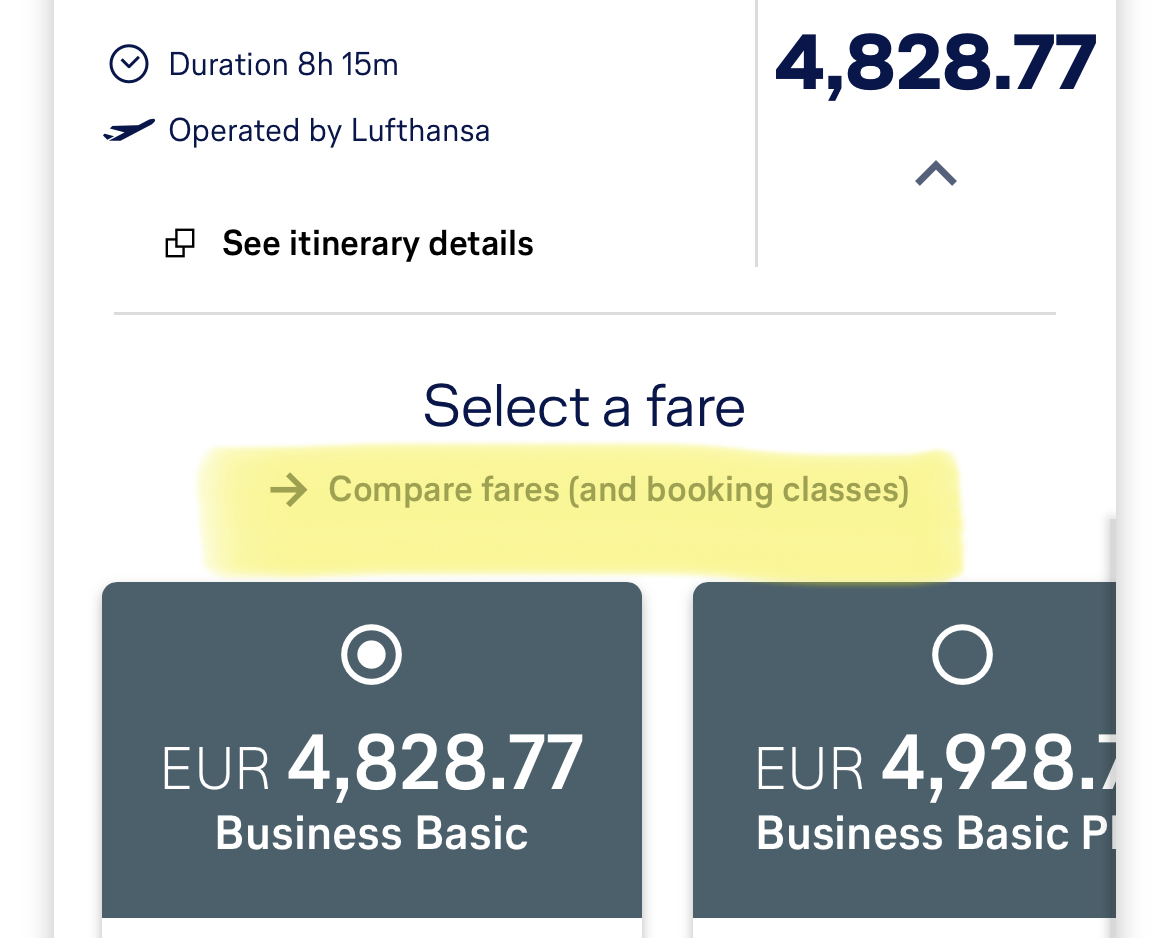The width and height of the screenshot is (1170, 938).
Task: Click the Select a fare heading
Action: (584, 406)
